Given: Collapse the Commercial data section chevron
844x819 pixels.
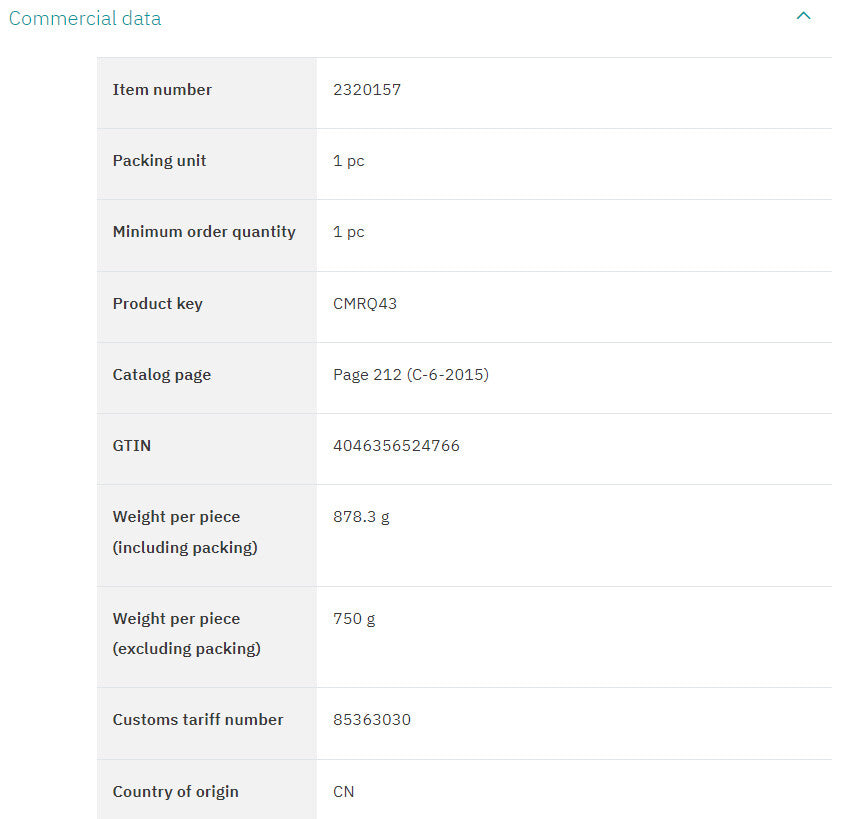Looking at the screenshot, I should 803,16.
